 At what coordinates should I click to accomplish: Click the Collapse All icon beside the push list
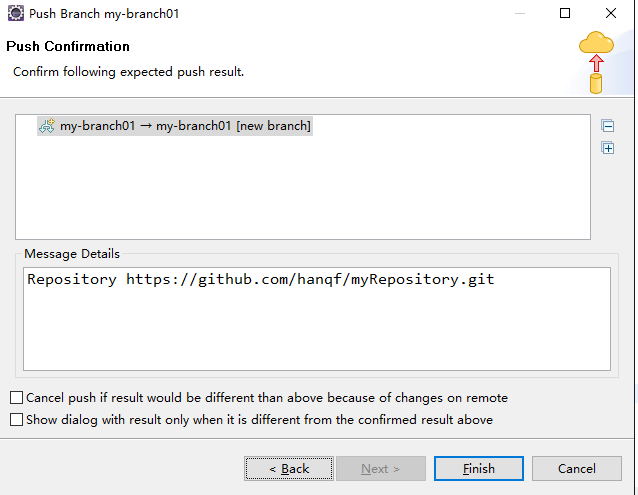(607, 126)
